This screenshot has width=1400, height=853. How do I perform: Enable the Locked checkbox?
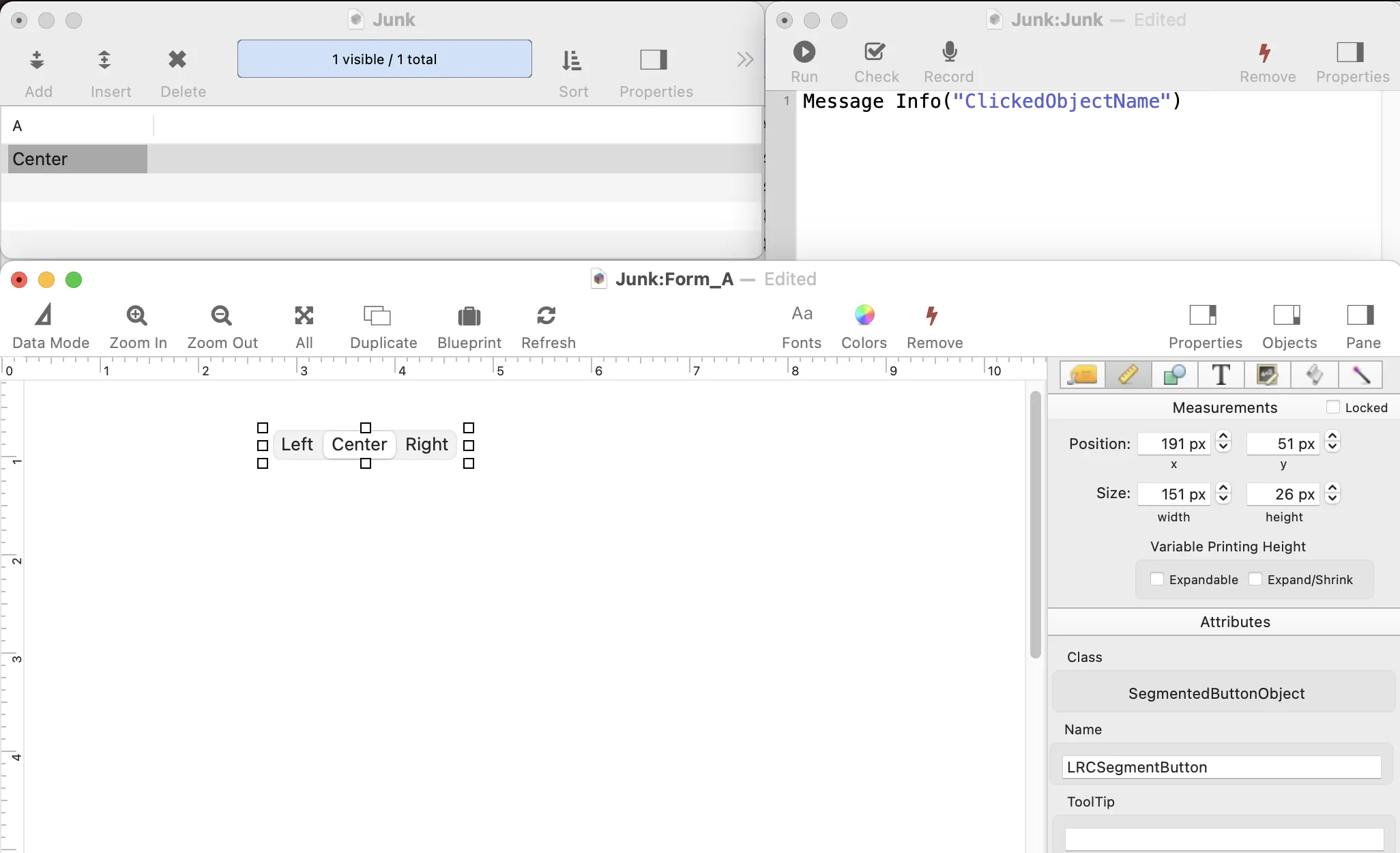point(1333,407)
